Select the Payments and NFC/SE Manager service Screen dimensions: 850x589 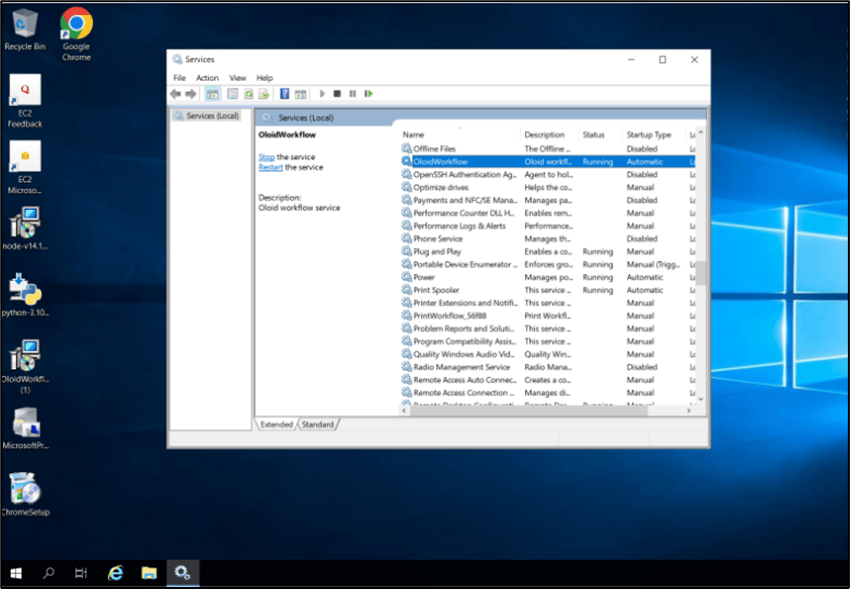(548, 200)
